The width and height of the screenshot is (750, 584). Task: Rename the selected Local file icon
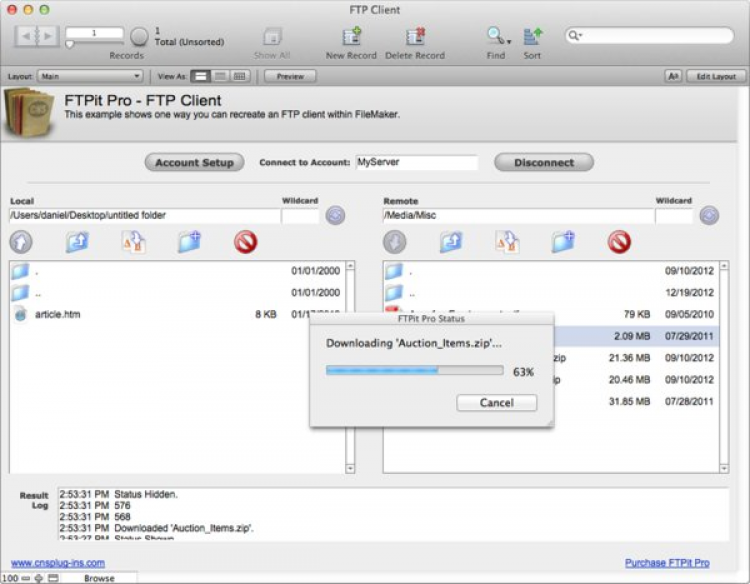pyautogui.click(x=133, y=242)
